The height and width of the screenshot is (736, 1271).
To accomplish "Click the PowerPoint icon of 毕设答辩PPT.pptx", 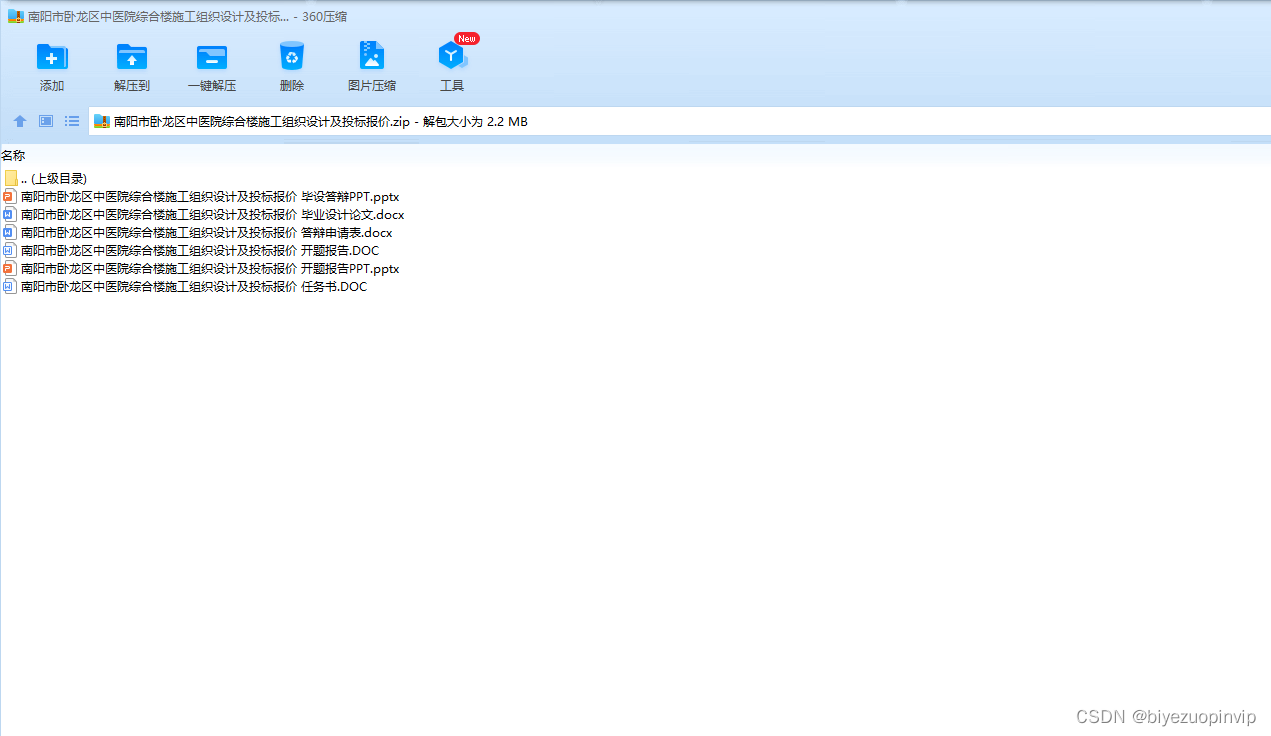I will click(x=10, y=197).
